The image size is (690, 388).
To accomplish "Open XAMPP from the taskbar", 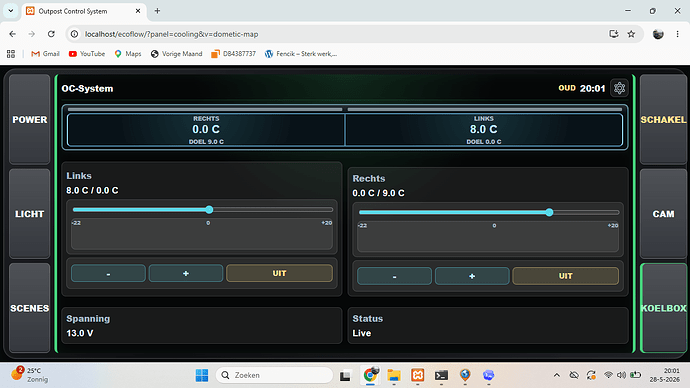I will (x=418, y=375).
